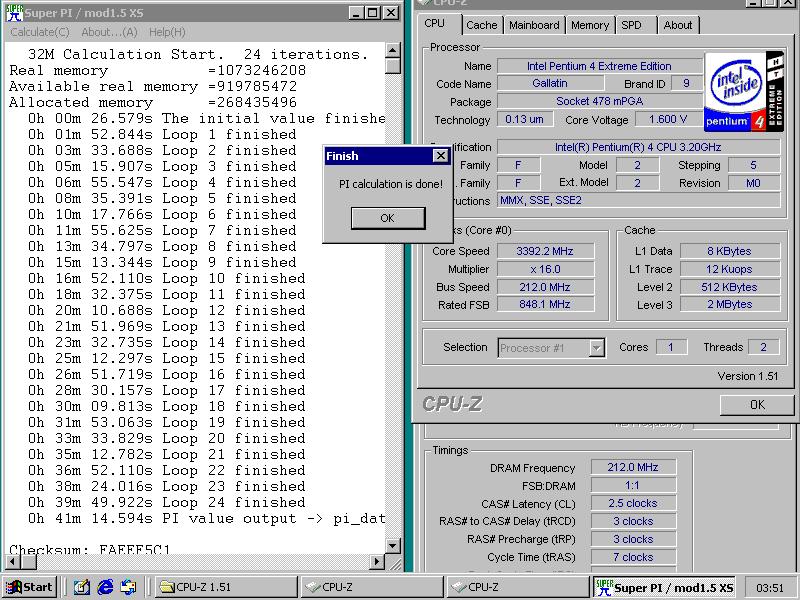Maximize the Super PI window
This screenshot has height=600, width=800.
click(x=373, y=13)
